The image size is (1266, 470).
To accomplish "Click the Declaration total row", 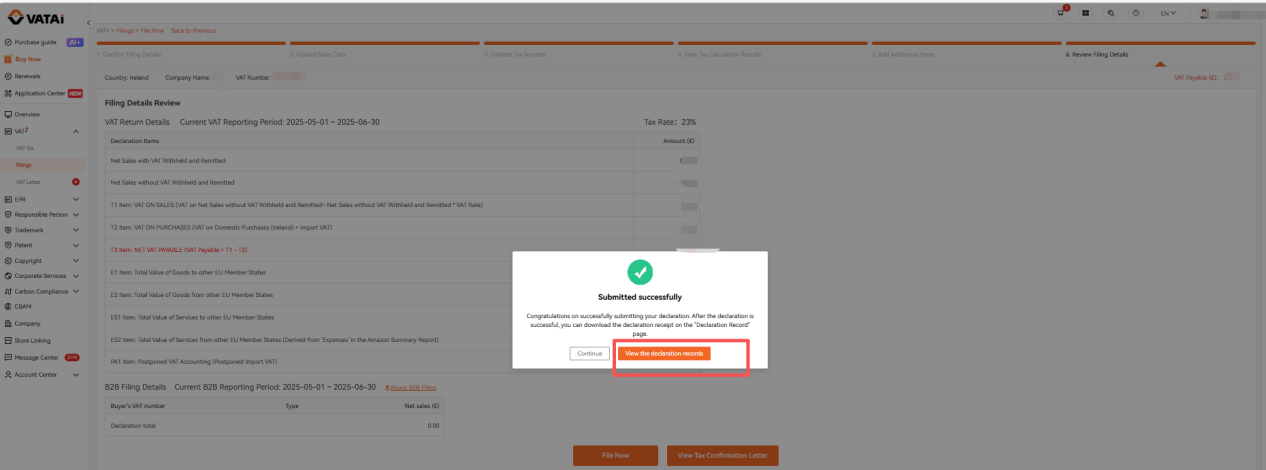I will (275, 425).
